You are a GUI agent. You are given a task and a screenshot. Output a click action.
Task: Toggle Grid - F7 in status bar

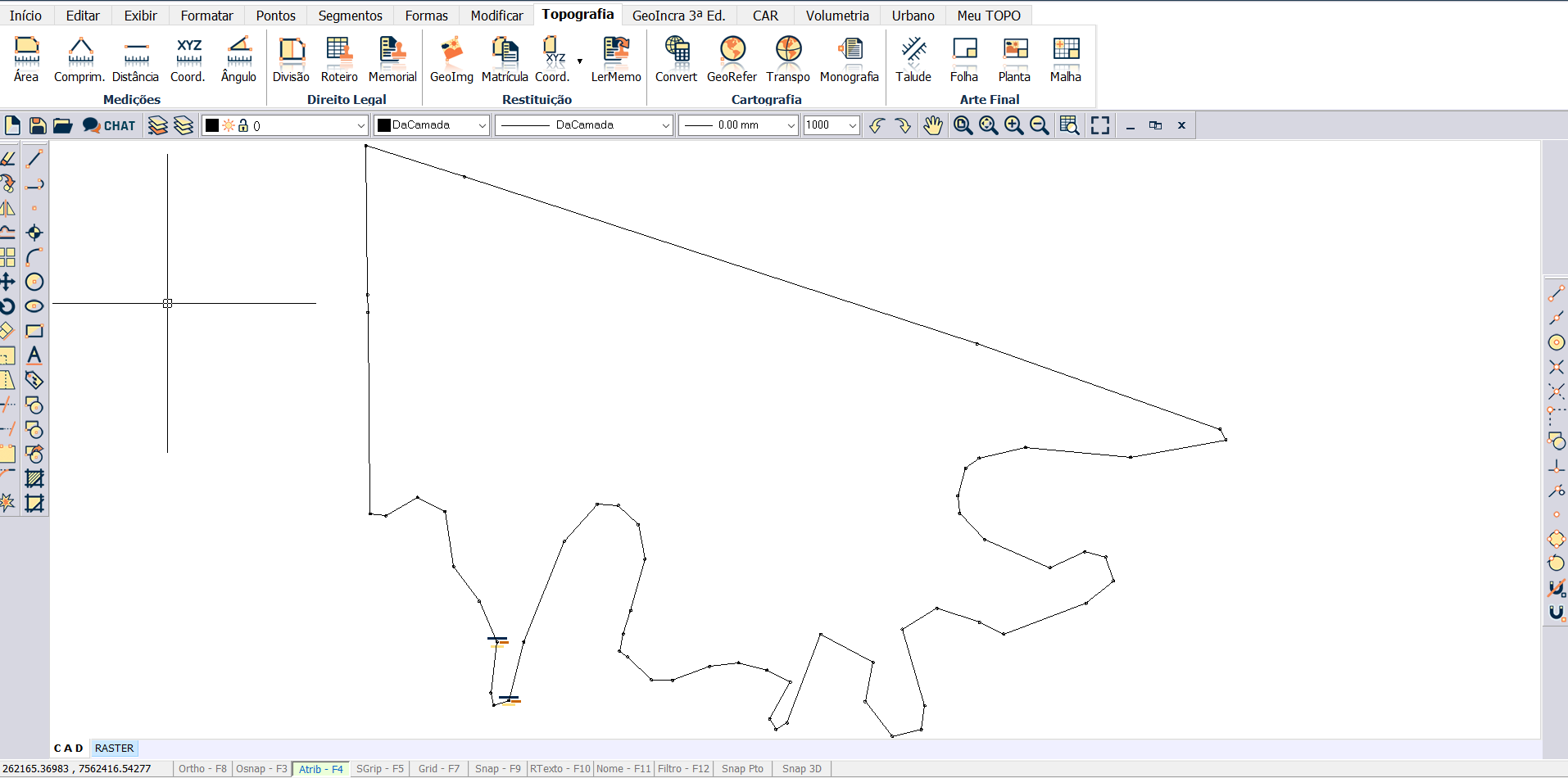point(438,768)
